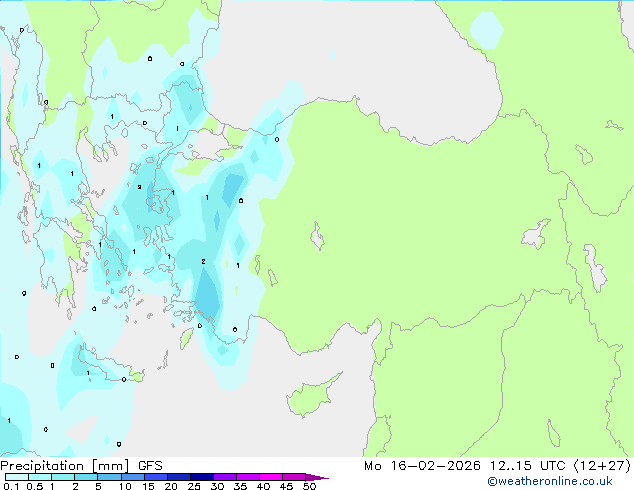Click the 'Precipitation [mm]' legend title
This screenshot has width=634, height=490.
tap(65, 466)
